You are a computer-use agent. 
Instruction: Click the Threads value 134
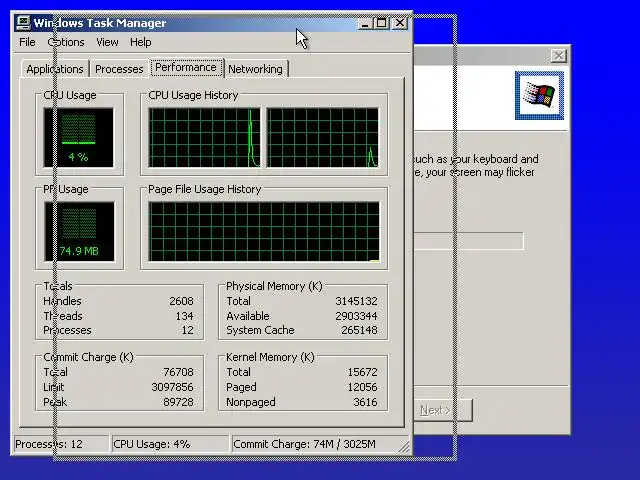(184, 316)
